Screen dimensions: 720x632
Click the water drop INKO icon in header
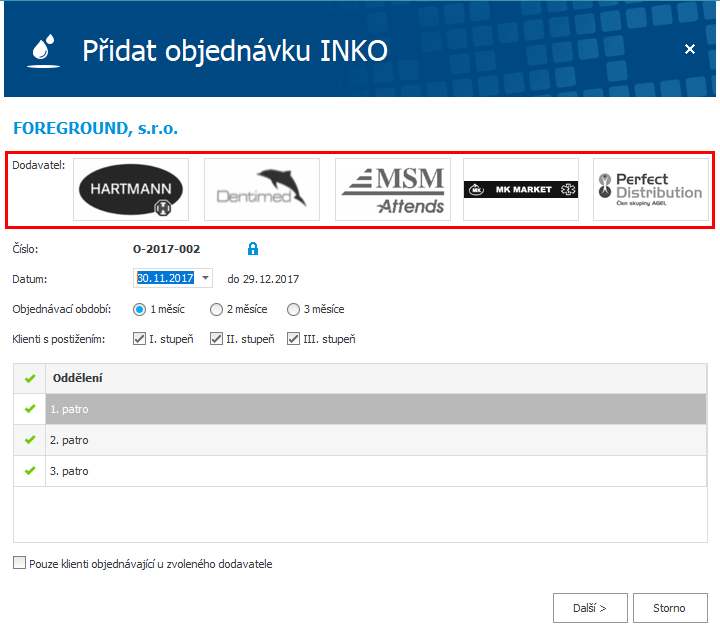(44, 51)
